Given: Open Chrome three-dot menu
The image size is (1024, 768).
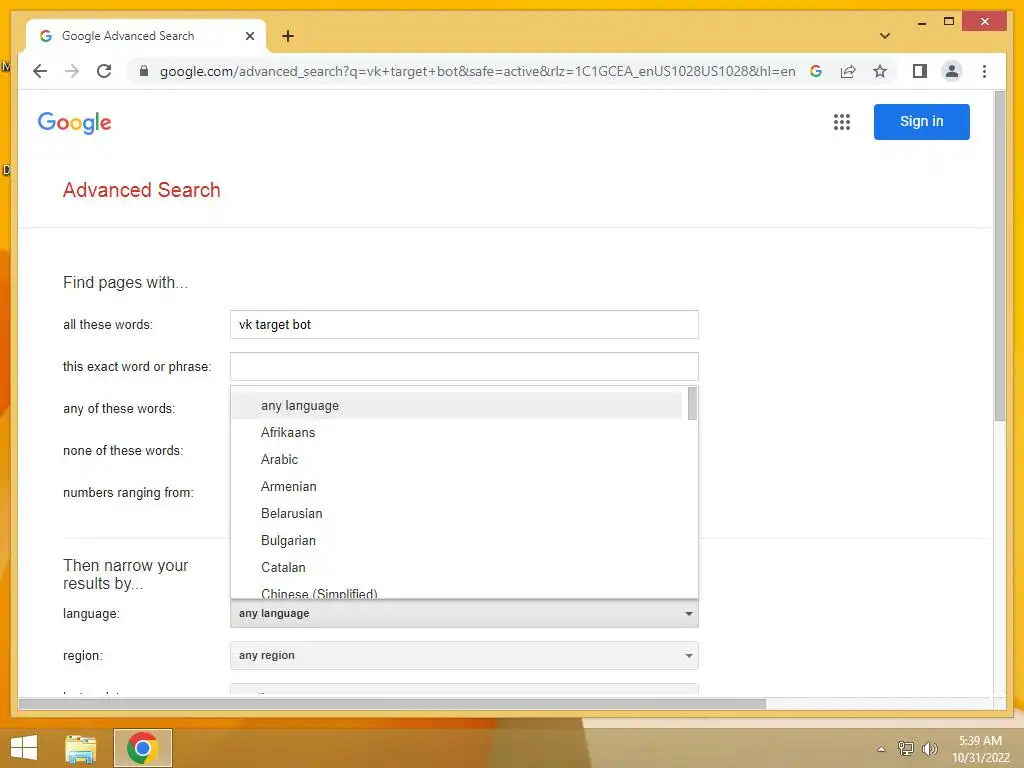Looking at the screenshot, I should (x=984, y=71).
